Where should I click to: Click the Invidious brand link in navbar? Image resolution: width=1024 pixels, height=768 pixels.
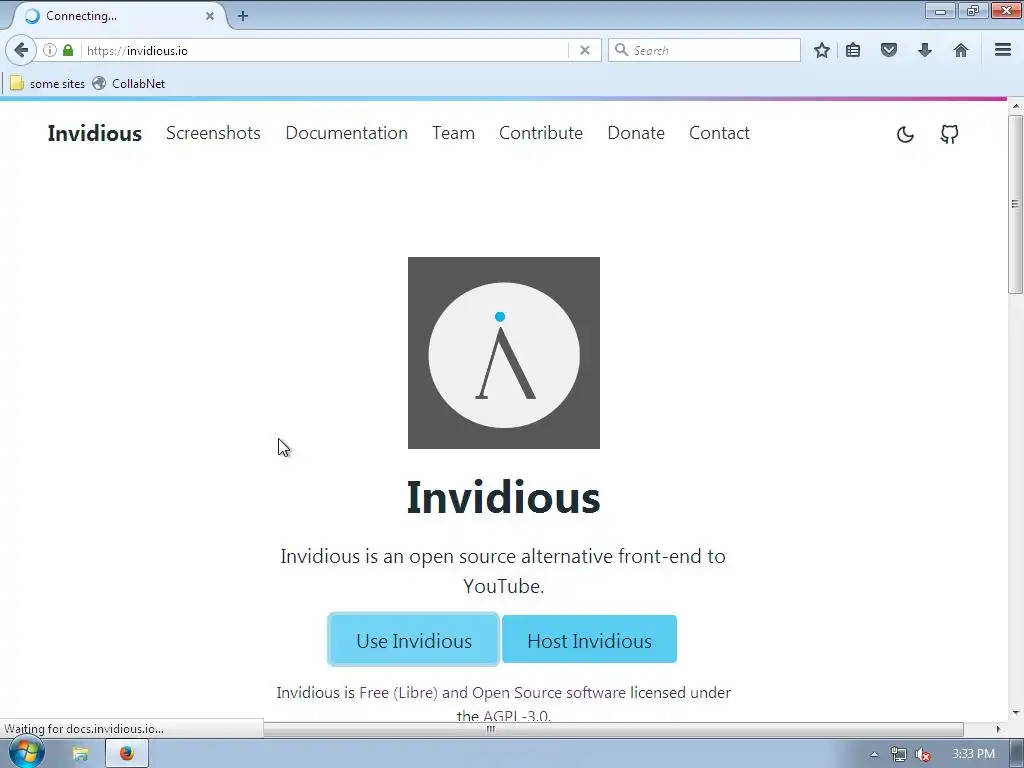tap(95, 133)
